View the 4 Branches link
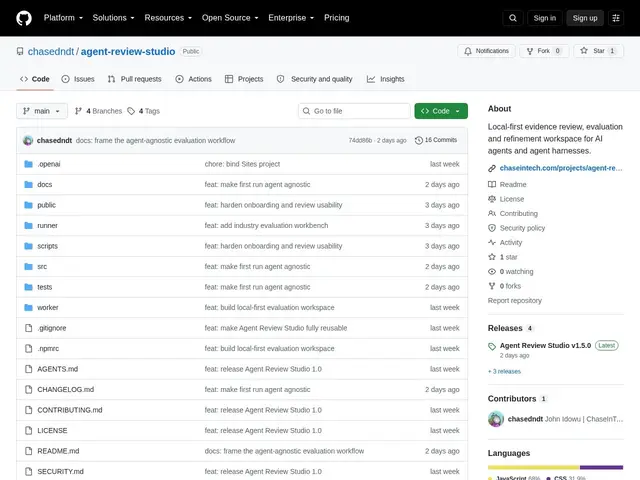 [x=98, y=111]
